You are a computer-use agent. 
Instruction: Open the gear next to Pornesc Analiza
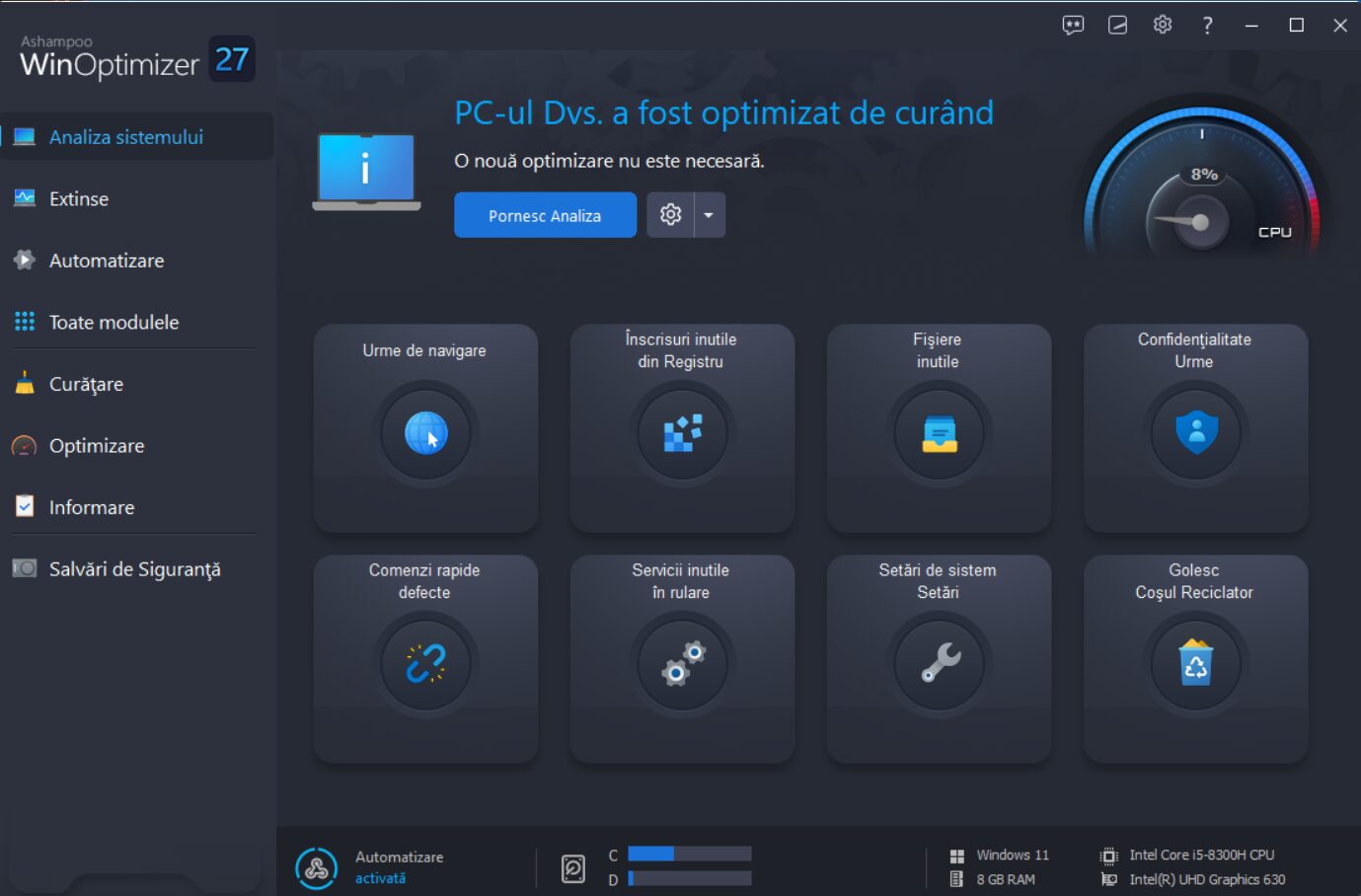pyautogui.click(x=671, y=214)
